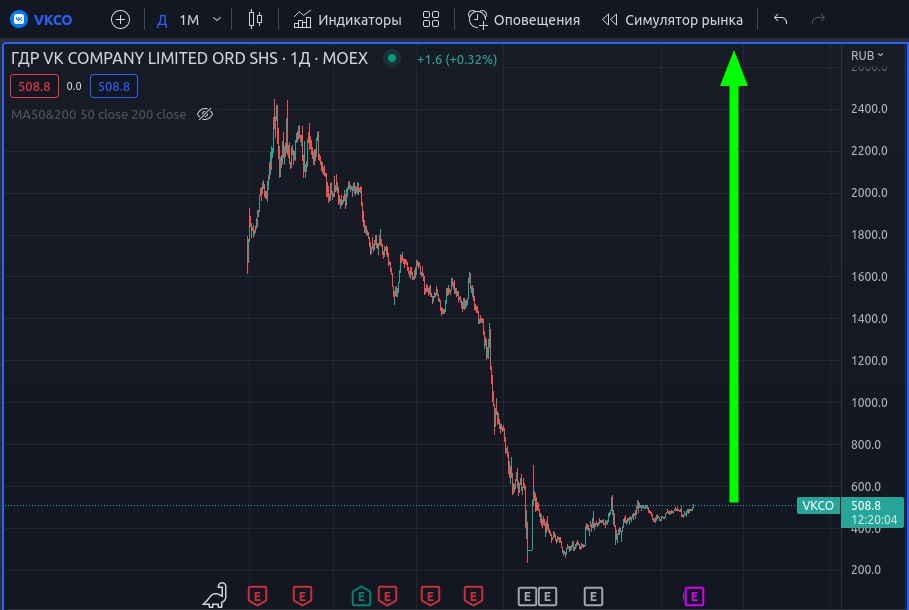909x610 pixels.
Task: Click the red 508.8 sell price button
Action: [34, 86]
